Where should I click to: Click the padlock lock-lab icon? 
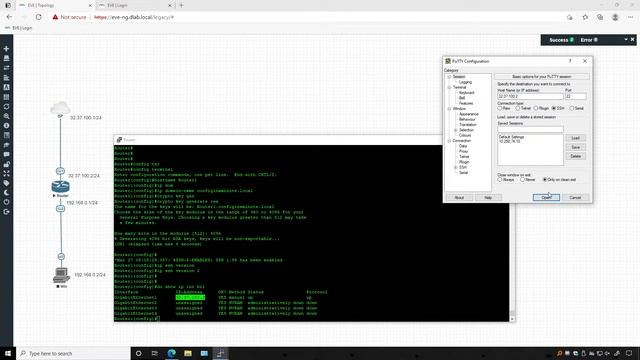(6, 164)
